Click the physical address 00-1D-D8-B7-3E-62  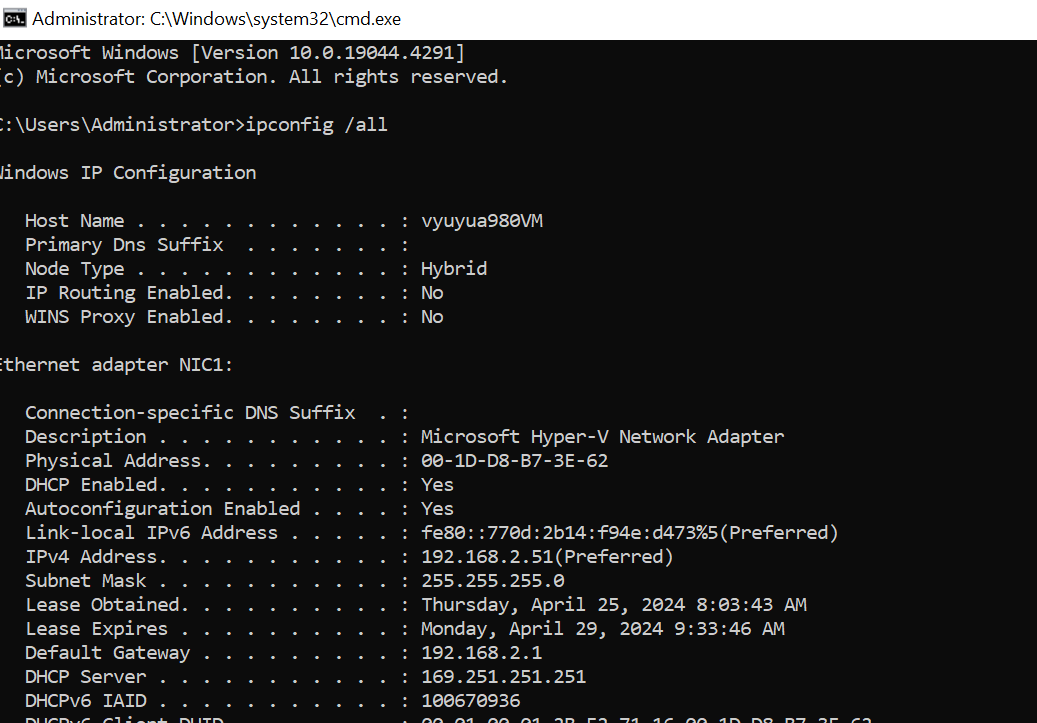tap(515, 460)
